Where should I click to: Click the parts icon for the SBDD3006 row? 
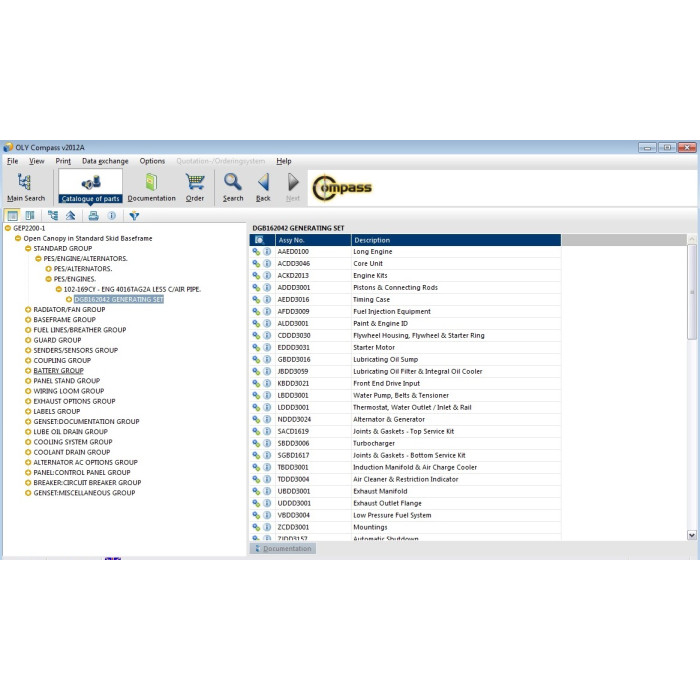point(256,443)
